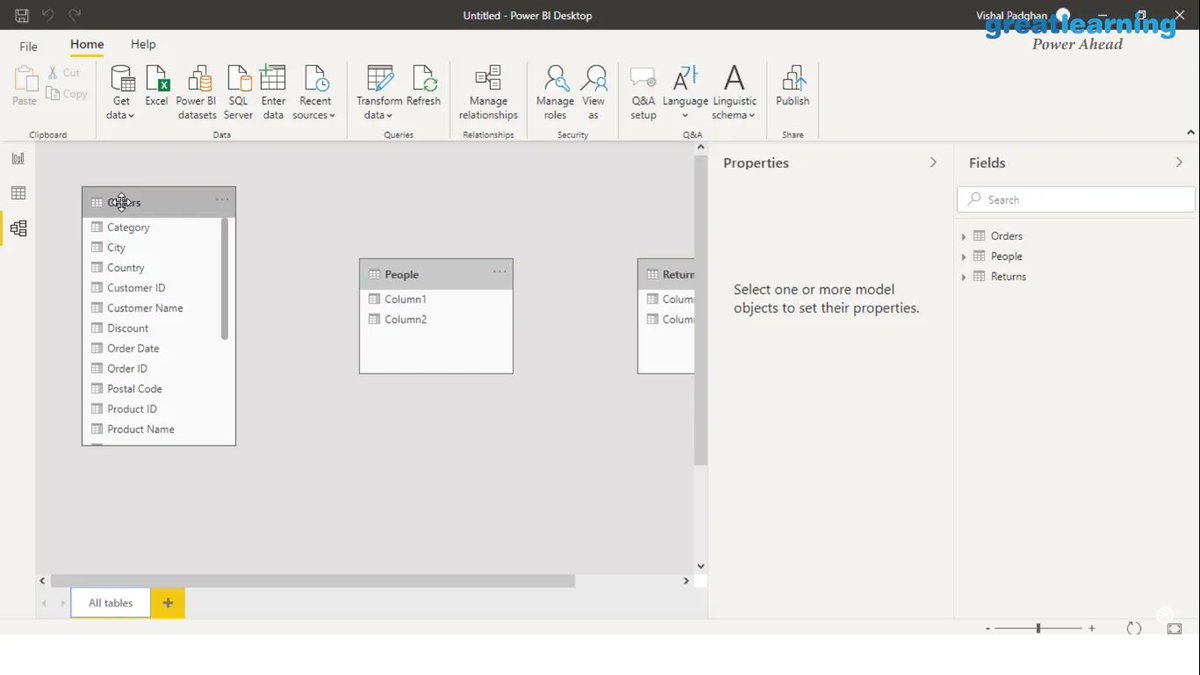Select the All tables layout tab

111,603
